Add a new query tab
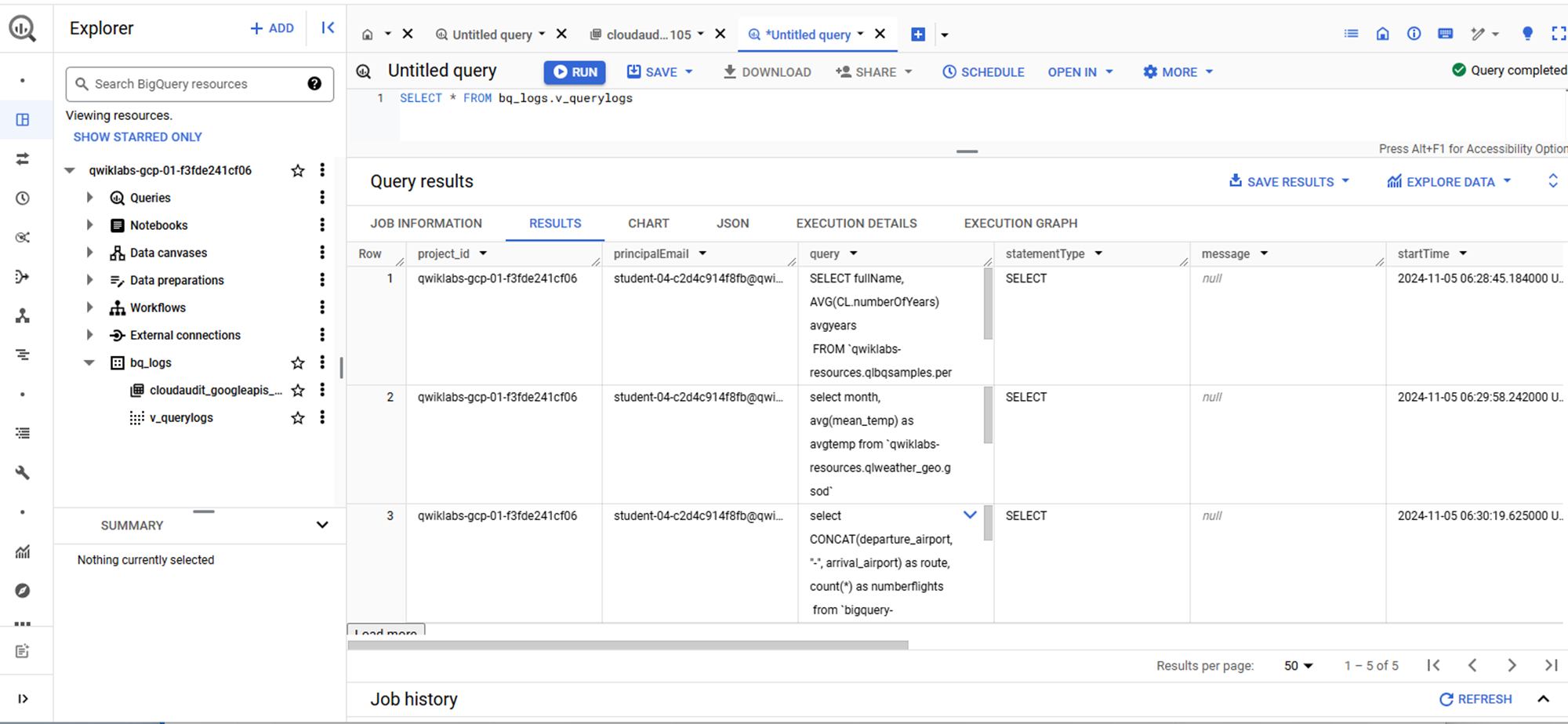This screenshot has width=1568, height=724. 918,35
